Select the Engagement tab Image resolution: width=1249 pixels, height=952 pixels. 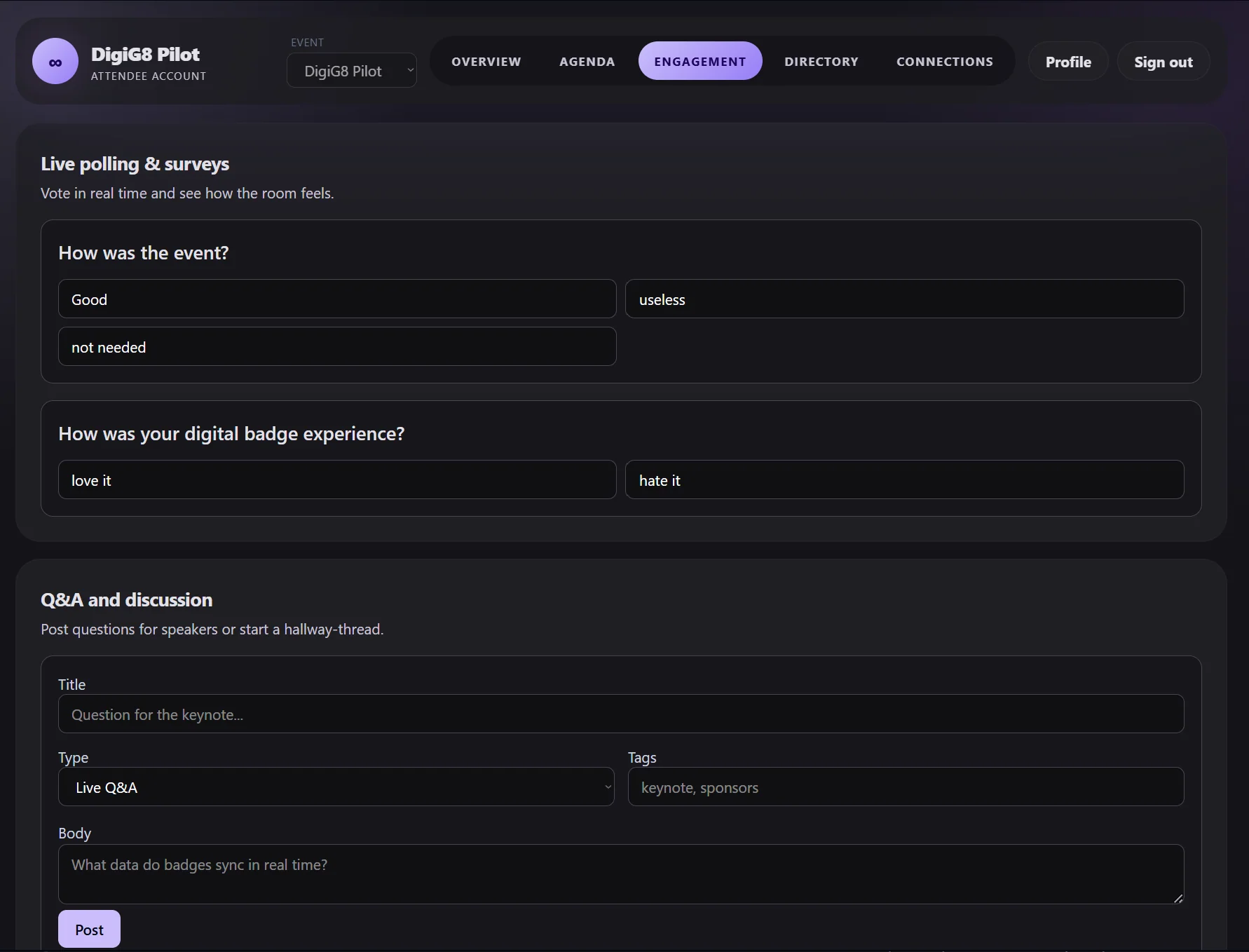[700, 61]
